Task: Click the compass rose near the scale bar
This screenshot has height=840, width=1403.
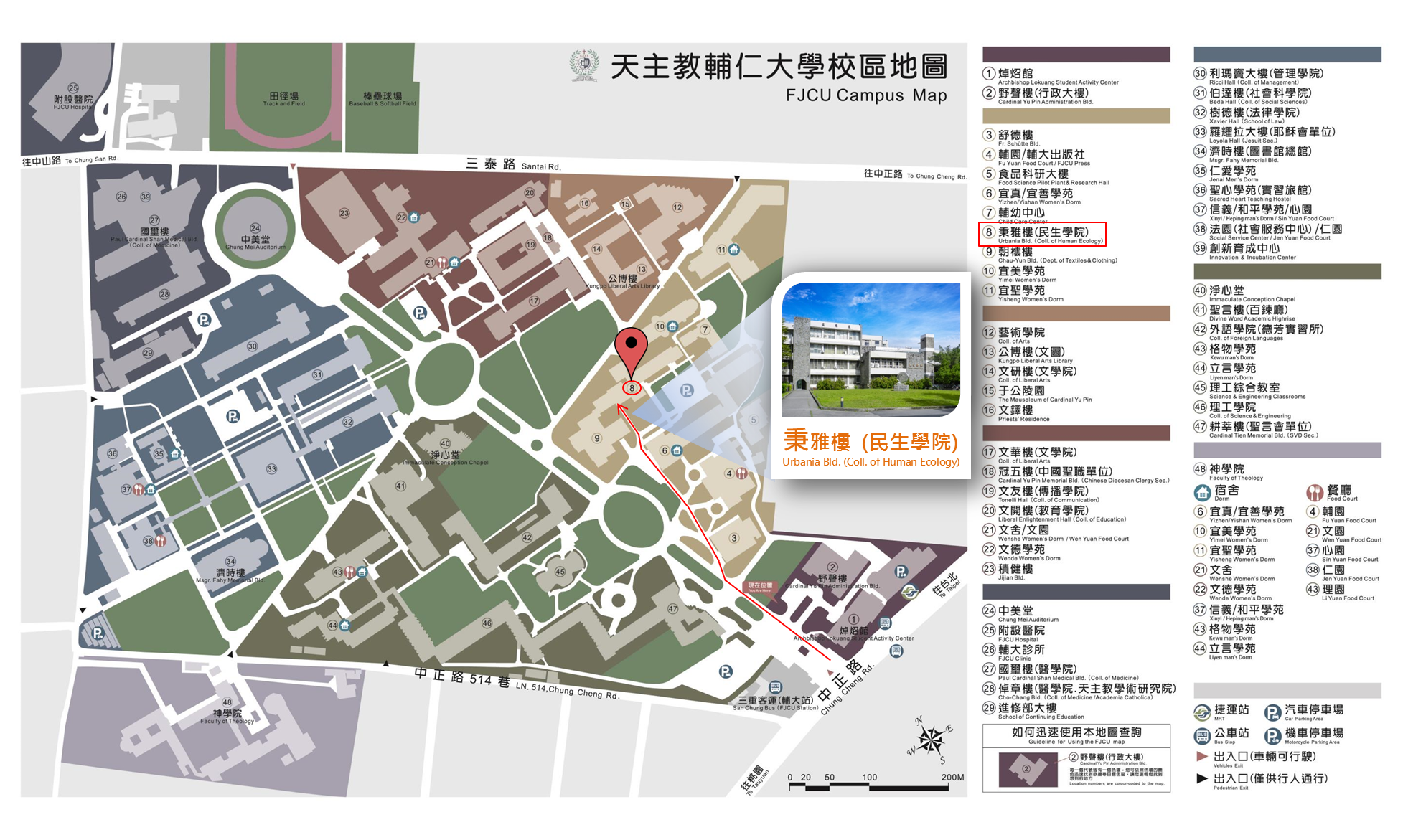Action: tap(931, 739)
